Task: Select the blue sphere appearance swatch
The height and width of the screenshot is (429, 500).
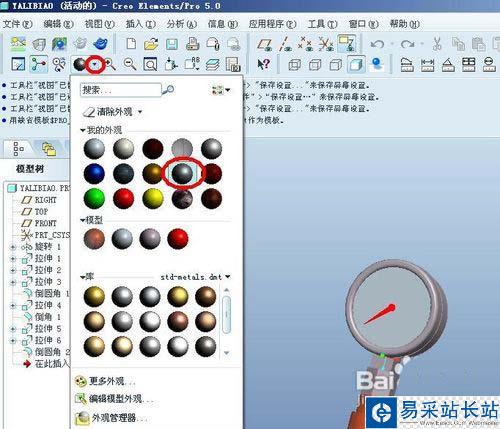Action: tap(94, 174)
